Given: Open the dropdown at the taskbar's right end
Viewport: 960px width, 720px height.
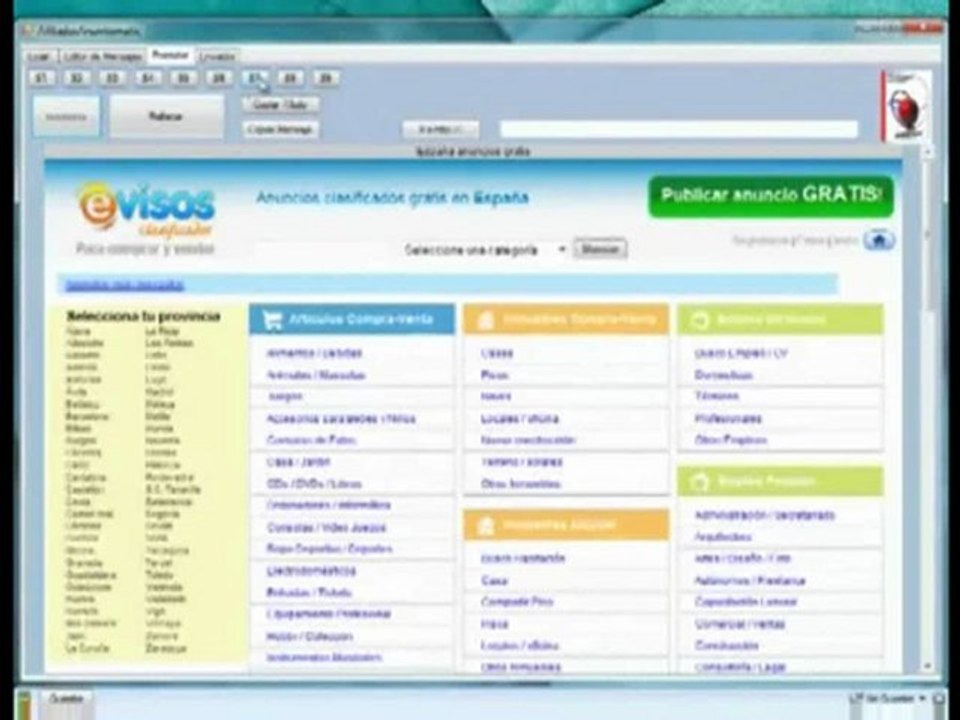Looking at the screenshot, I should 923,699.
